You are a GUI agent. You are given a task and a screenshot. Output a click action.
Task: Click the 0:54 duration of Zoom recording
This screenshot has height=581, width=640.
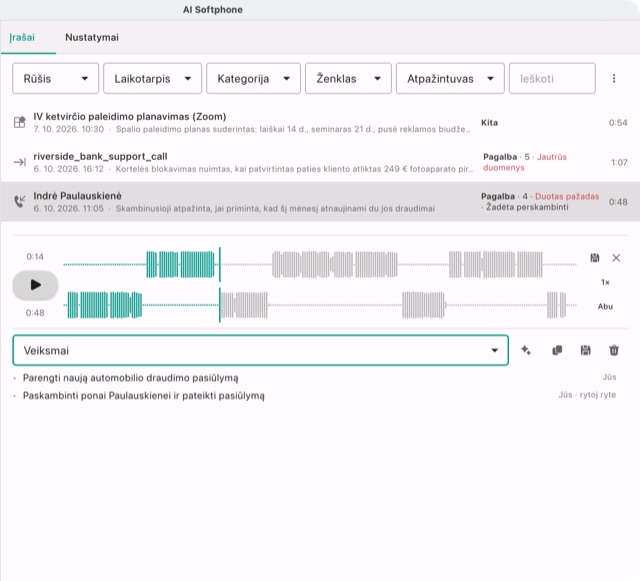(x=618, y=122)
